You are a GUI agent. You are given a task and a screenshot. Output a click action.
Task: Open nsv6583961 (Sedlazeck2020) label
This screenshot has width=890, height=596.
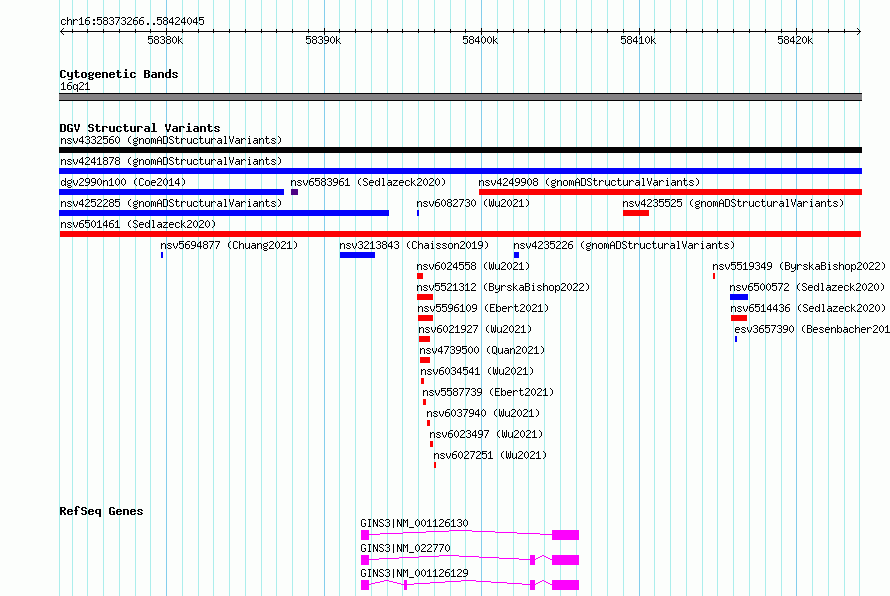pyautogui.click(x=368, y=182)
